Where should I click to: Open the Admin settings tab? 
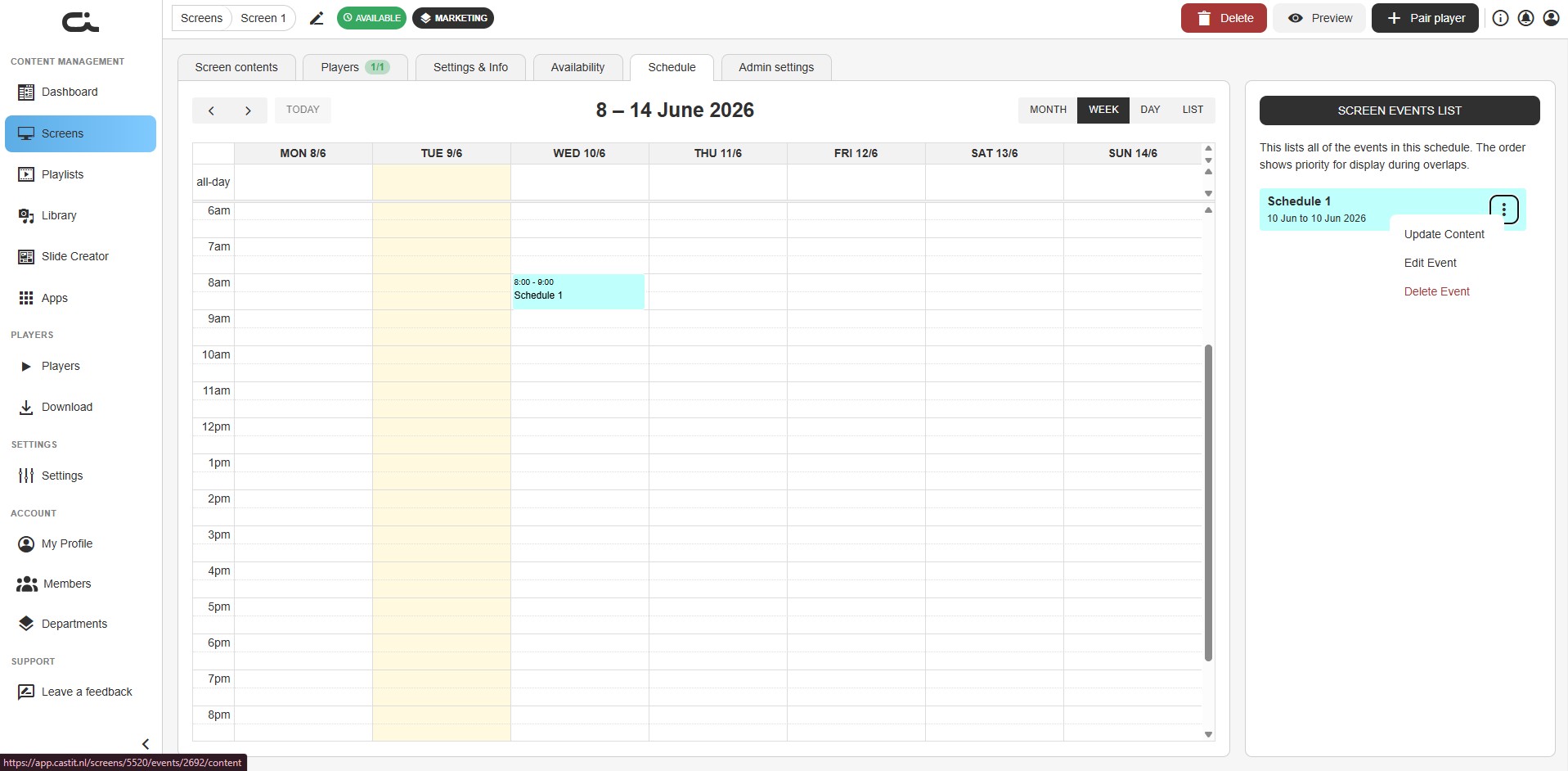[776, 67]
